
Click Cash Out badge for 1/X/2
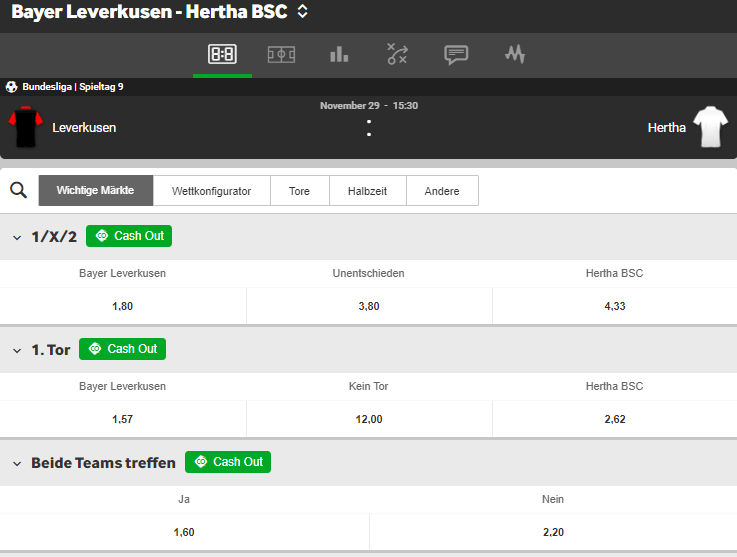[x=129, y=236]
